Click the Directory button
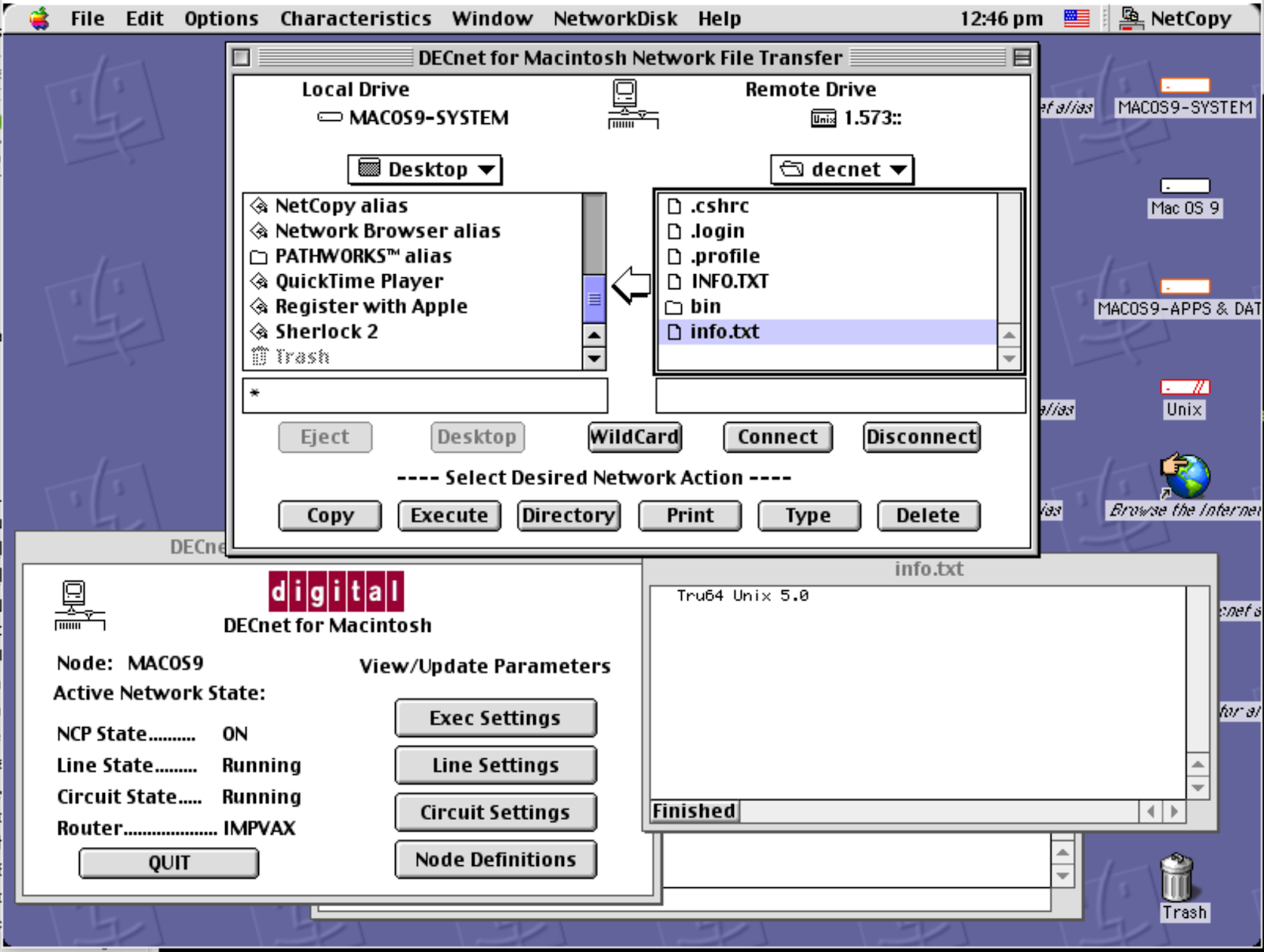This screenshot has height=952, width=1264. tap(569, 516)
